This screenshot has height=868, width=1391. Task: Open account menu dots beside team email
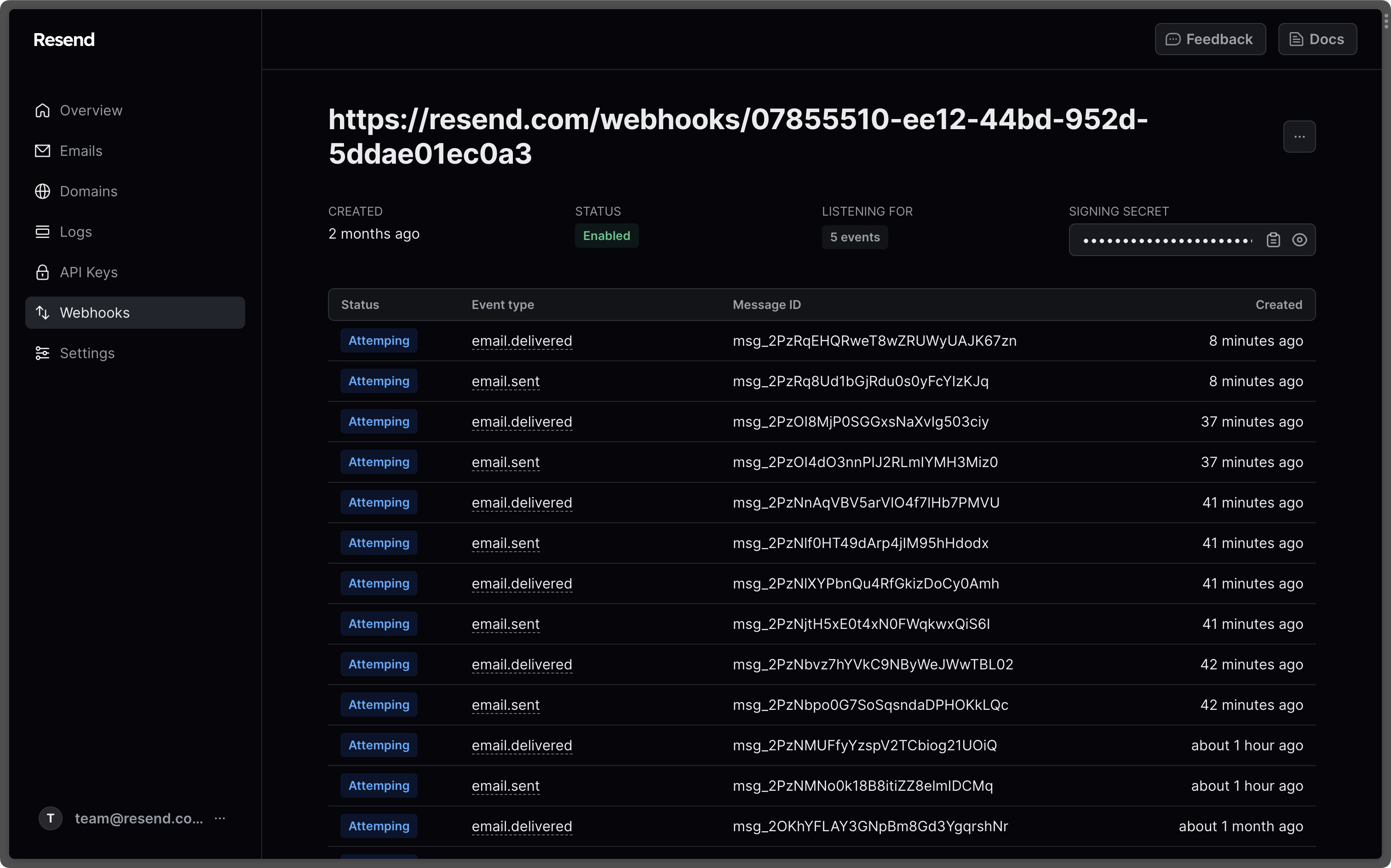220,819
